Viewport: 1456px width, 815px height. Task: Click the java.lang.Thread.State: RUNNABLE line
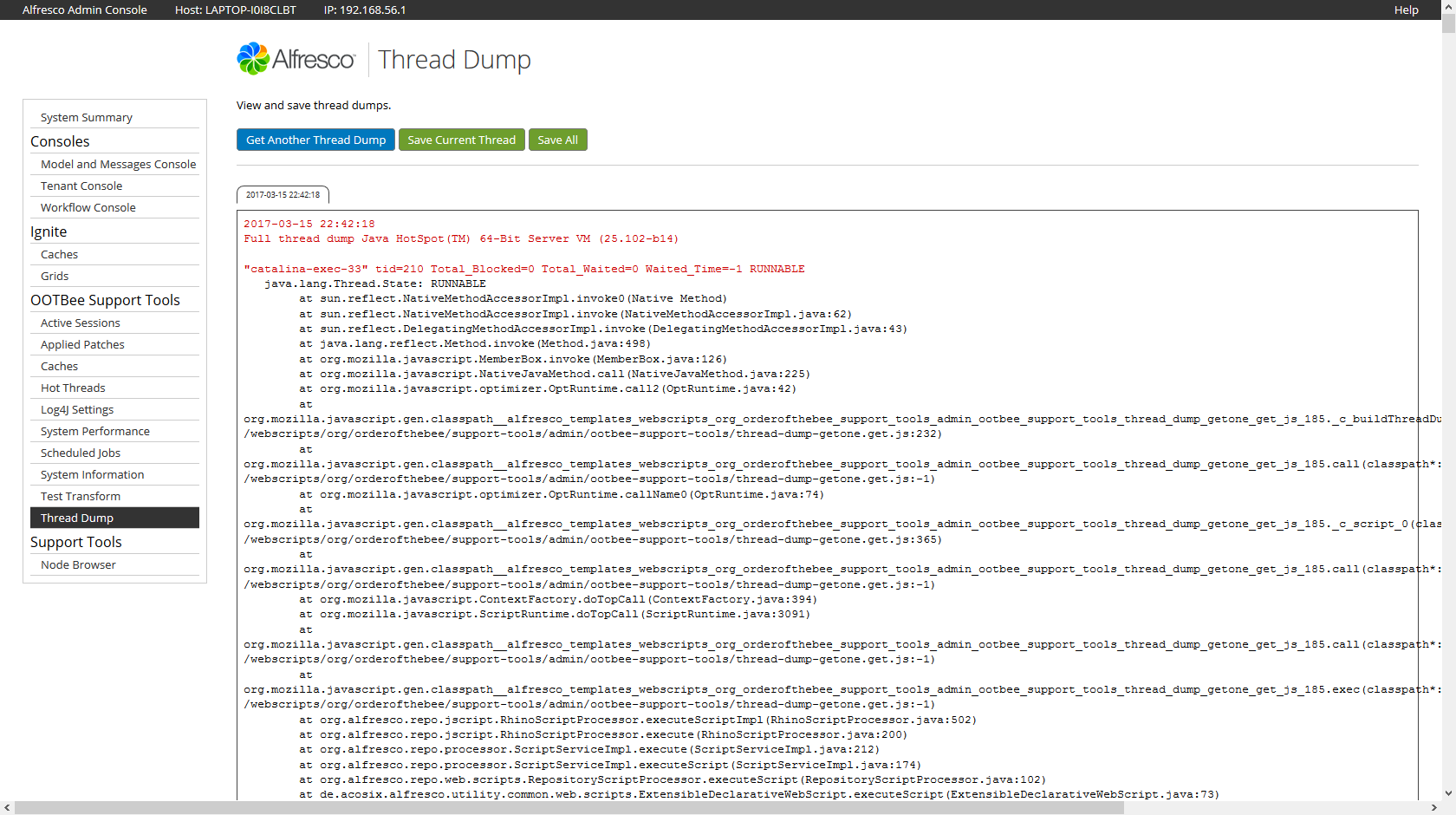[x=375, y=284]
